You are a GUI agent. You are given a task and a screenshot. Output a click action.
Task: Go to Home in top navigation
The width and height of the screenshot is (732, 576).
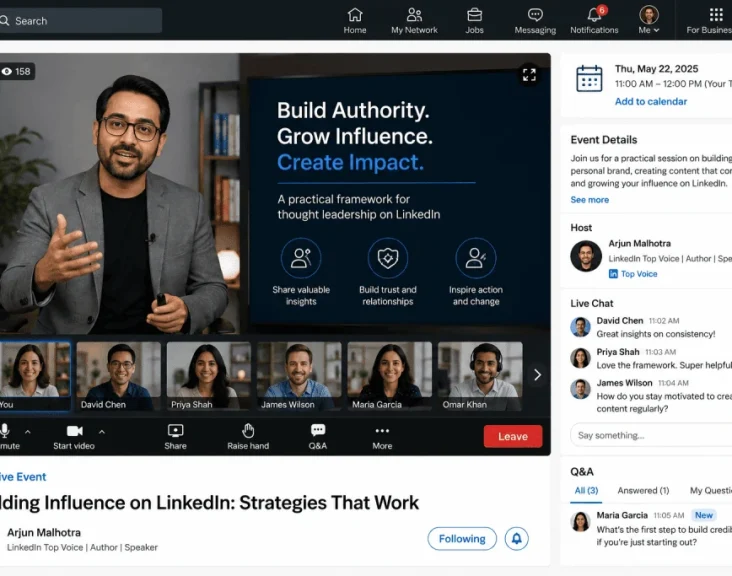[355, 21]
